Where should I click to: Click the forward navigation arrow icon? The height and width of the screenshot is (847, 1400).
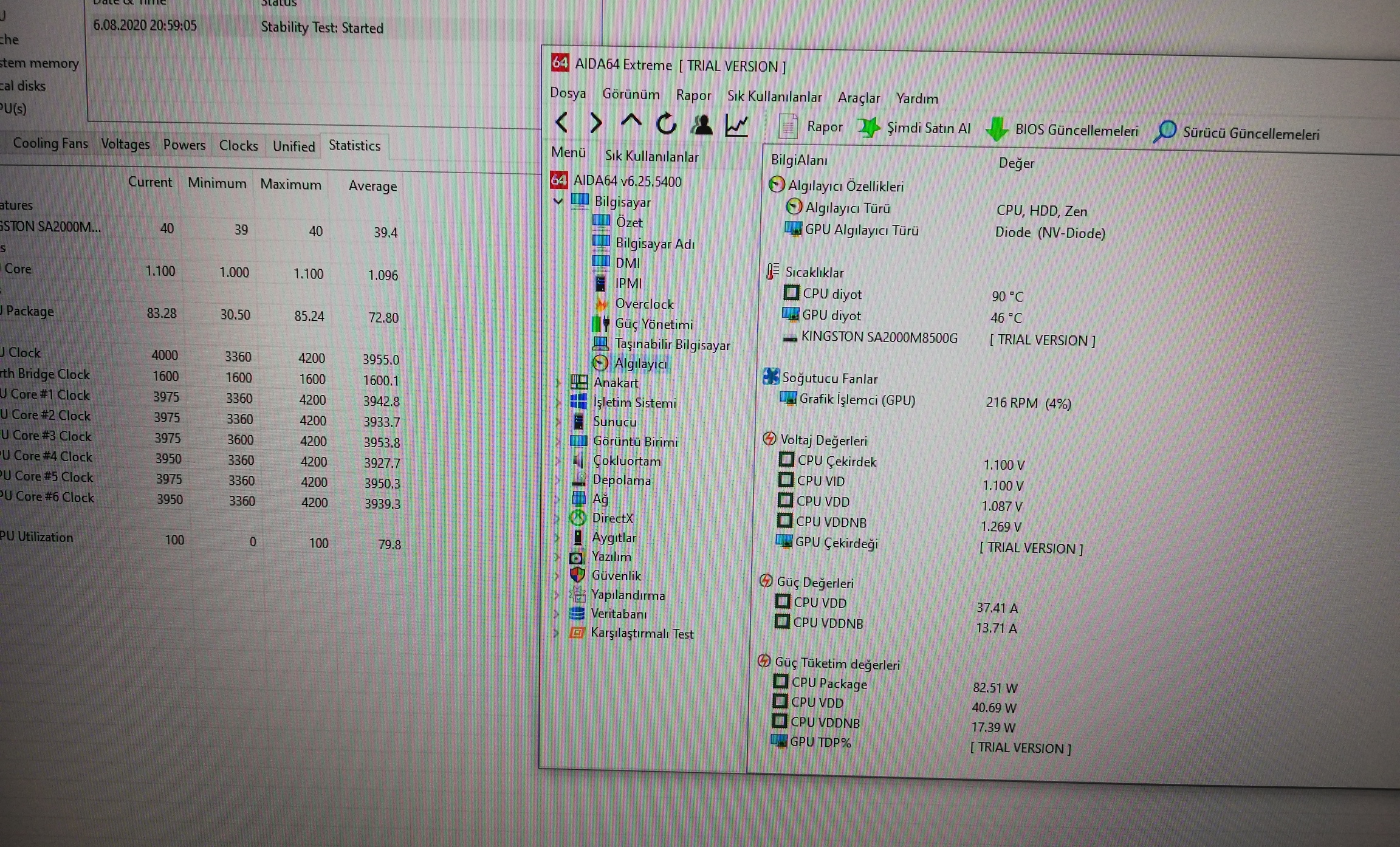tap(596, 123)
